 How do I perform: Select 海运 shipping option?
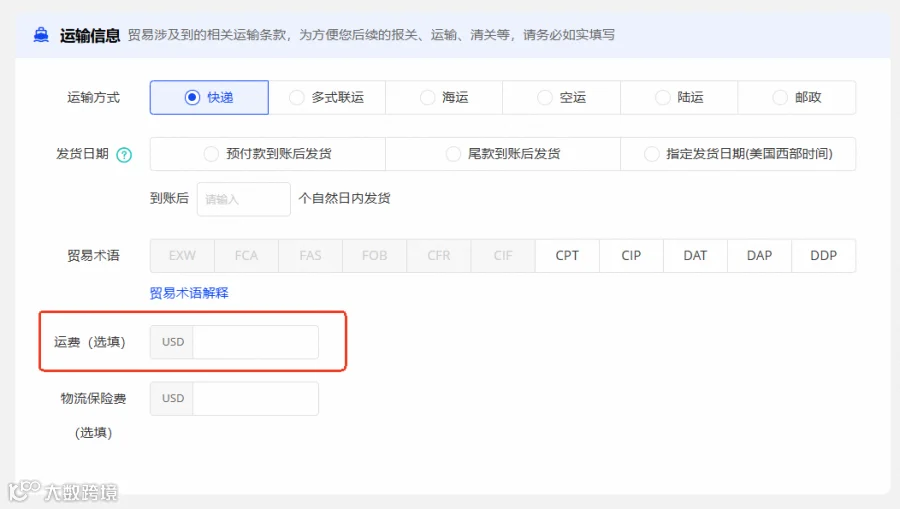(444, 98)
